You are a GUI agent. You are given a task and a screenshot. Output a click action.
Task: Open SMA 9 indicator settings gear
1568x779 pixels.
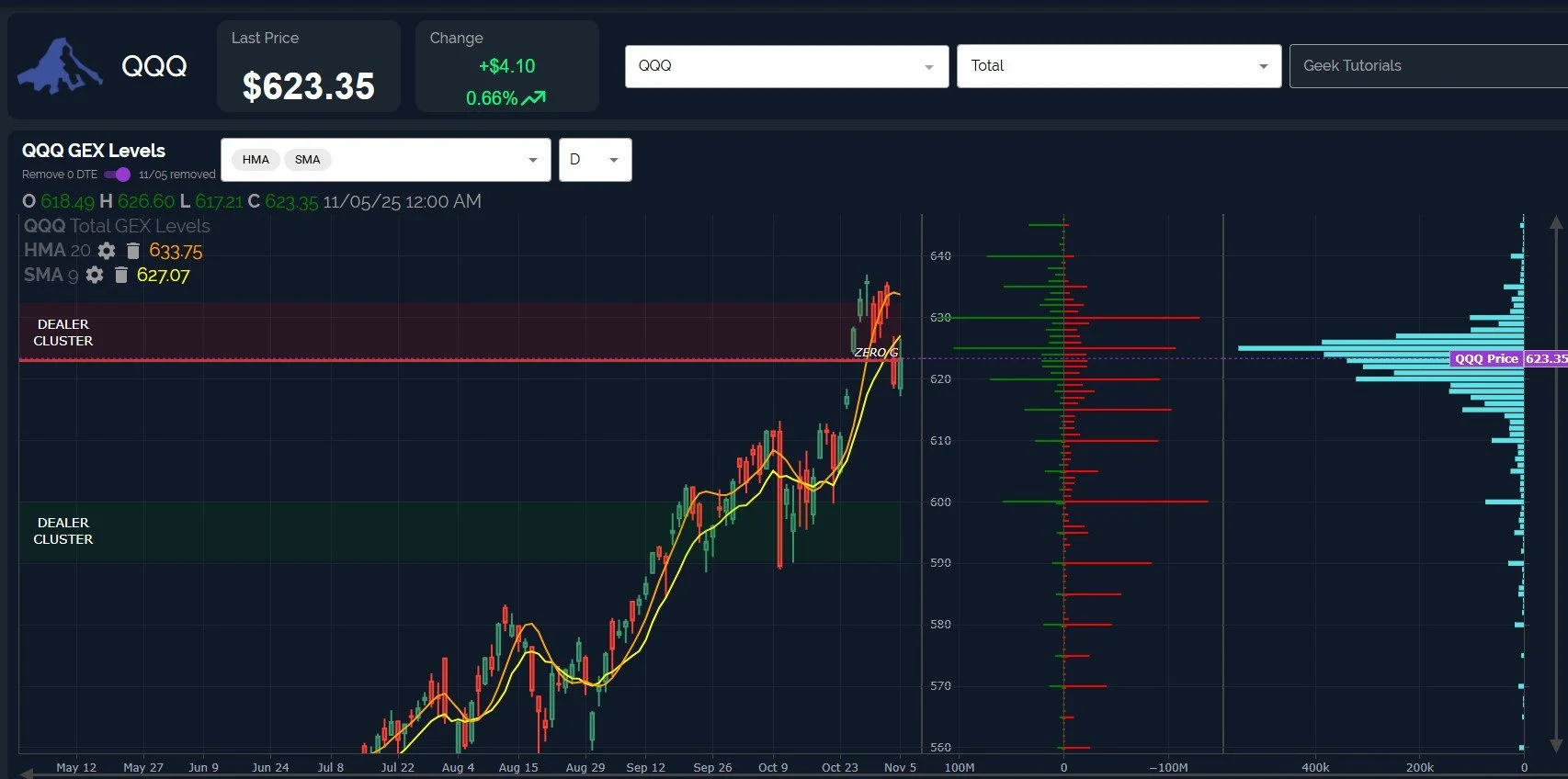coord(95,275)
